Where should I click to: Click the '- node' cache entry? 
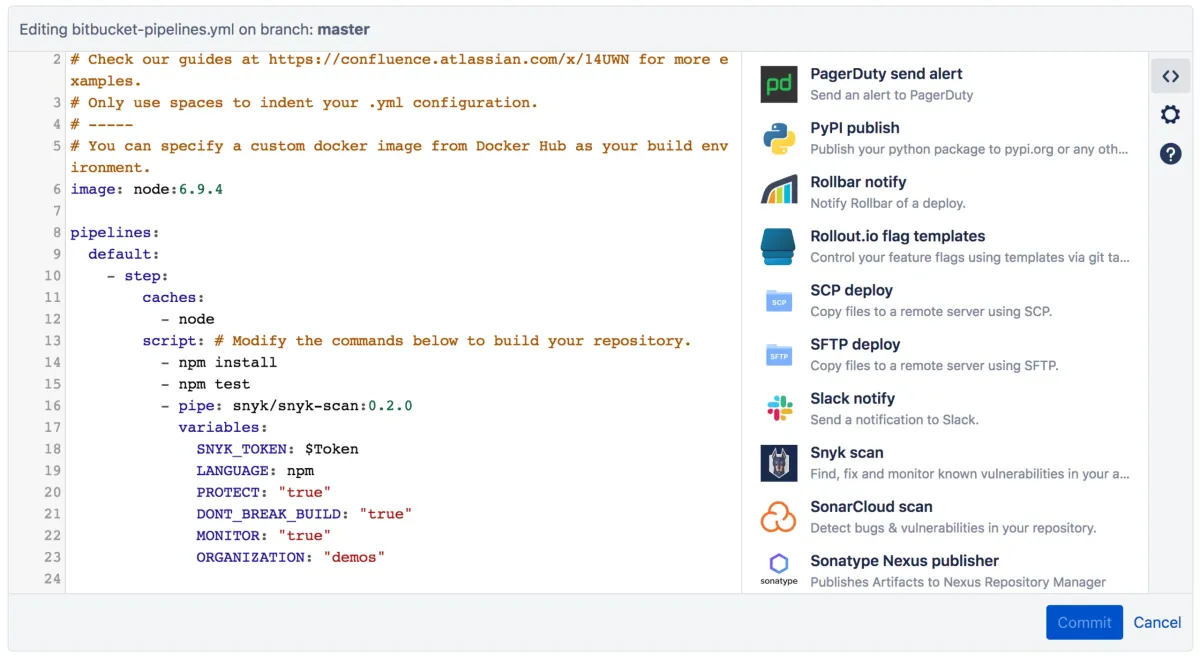pos(187,319)
